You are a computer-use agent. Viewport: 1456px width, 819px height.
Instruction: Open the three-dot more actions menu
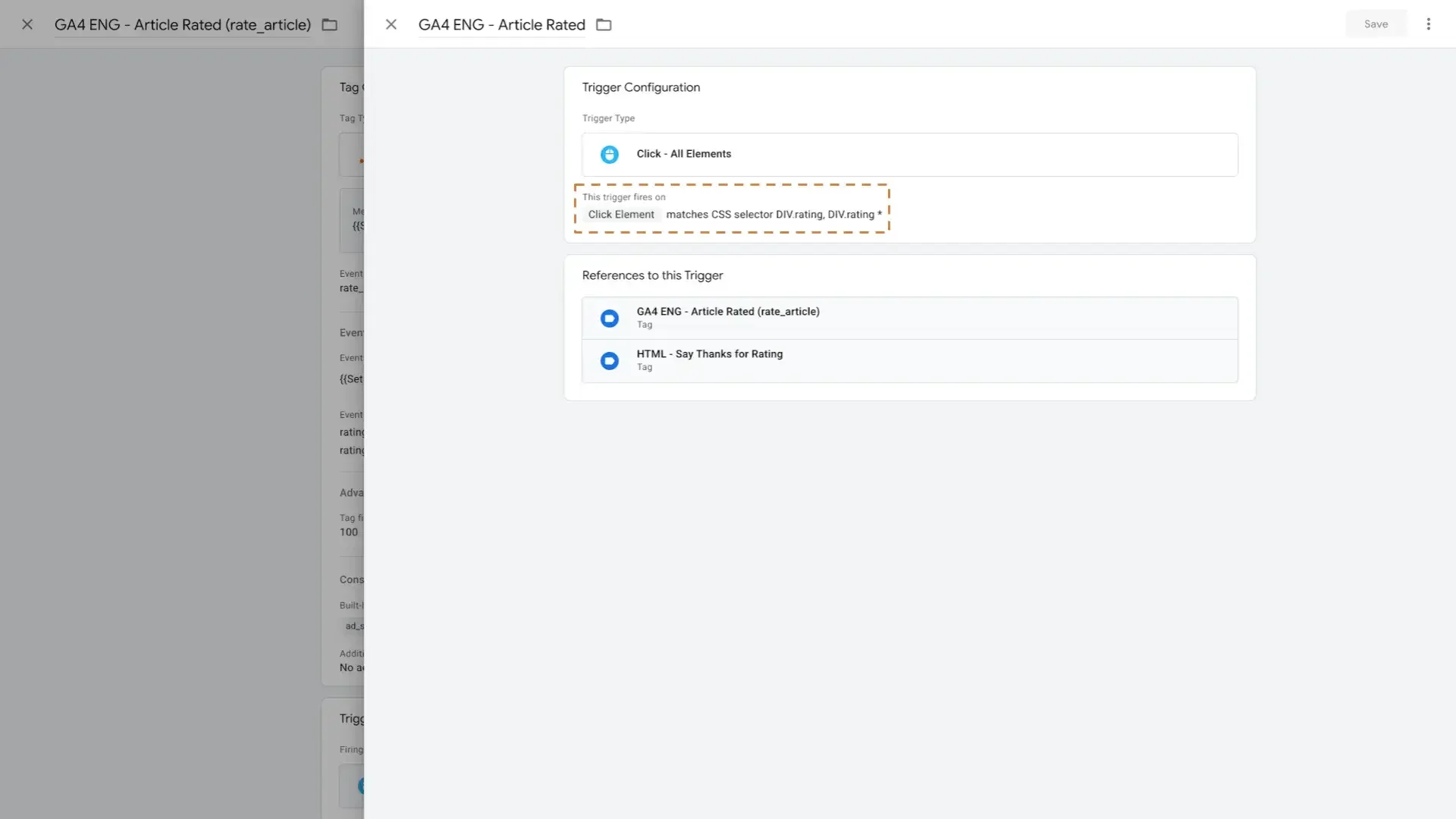click(1428, 24)
